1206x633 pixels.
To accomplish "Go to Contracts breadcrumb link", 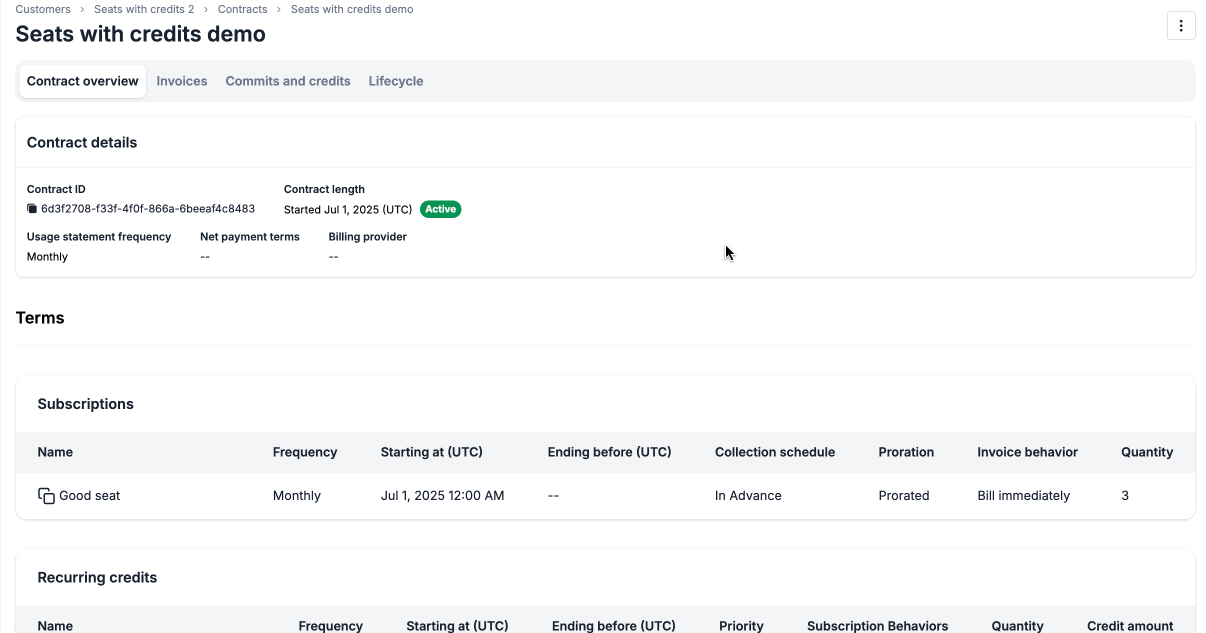I will (x=242, y=9).
